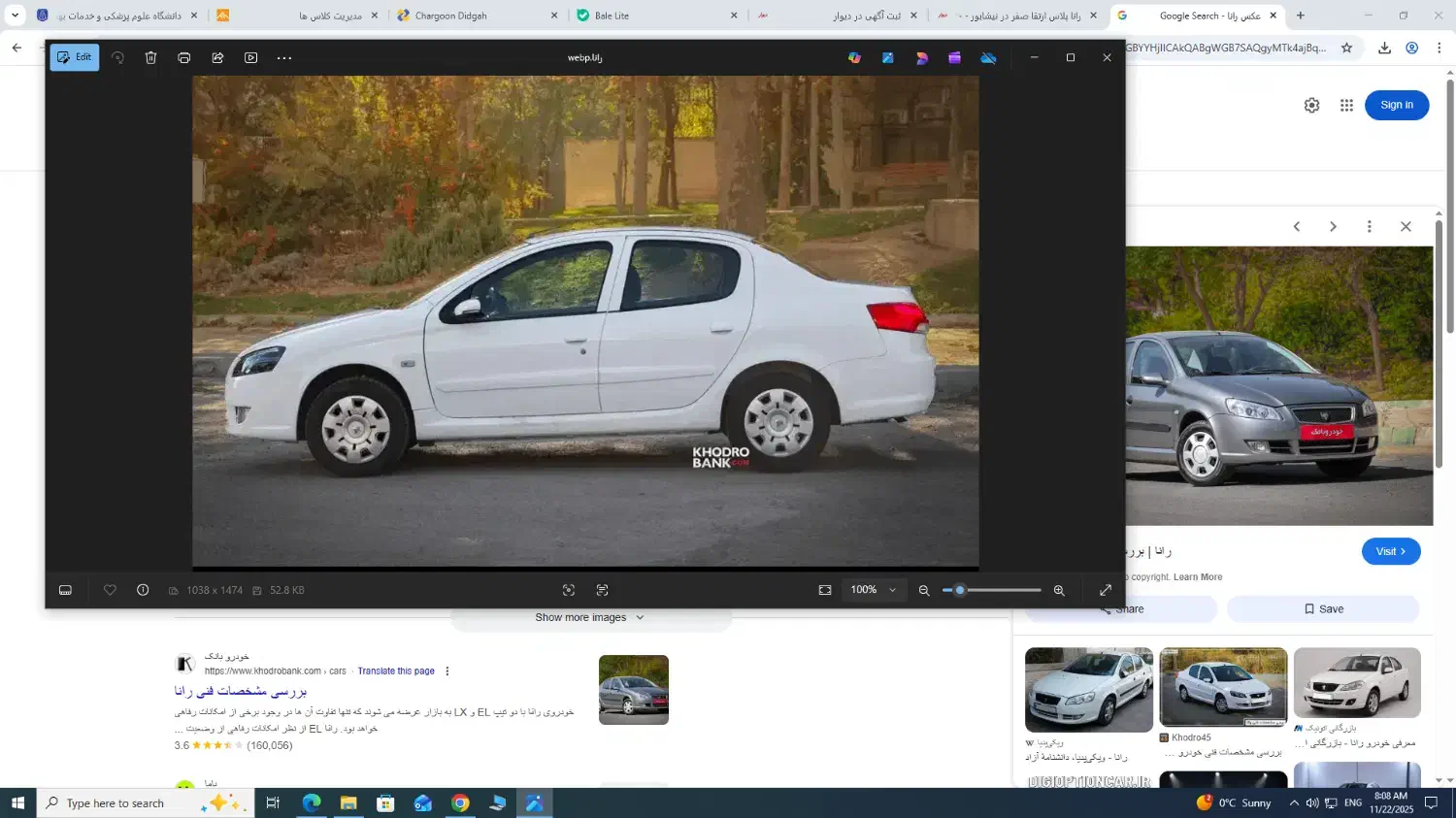The height and width of the screenshot is (818, 1456).
Task: Open the three-dot See more menu in Photos
Action: (x=284, y=57)
